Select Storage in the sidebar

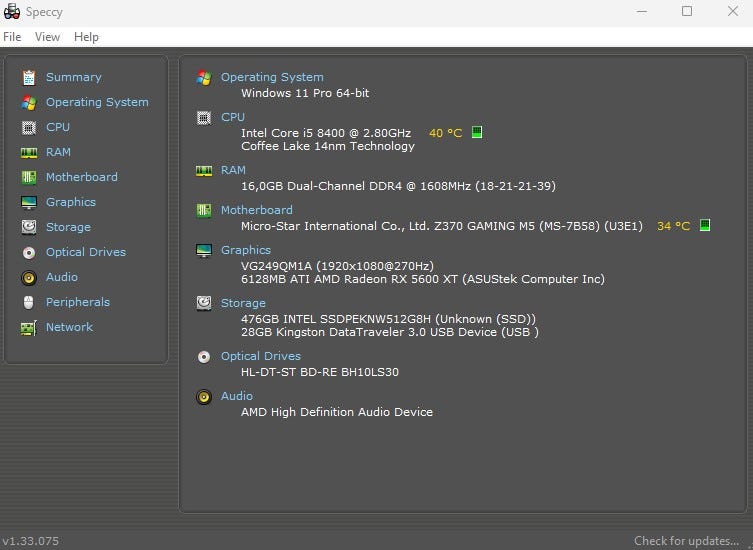click(68, 227)
